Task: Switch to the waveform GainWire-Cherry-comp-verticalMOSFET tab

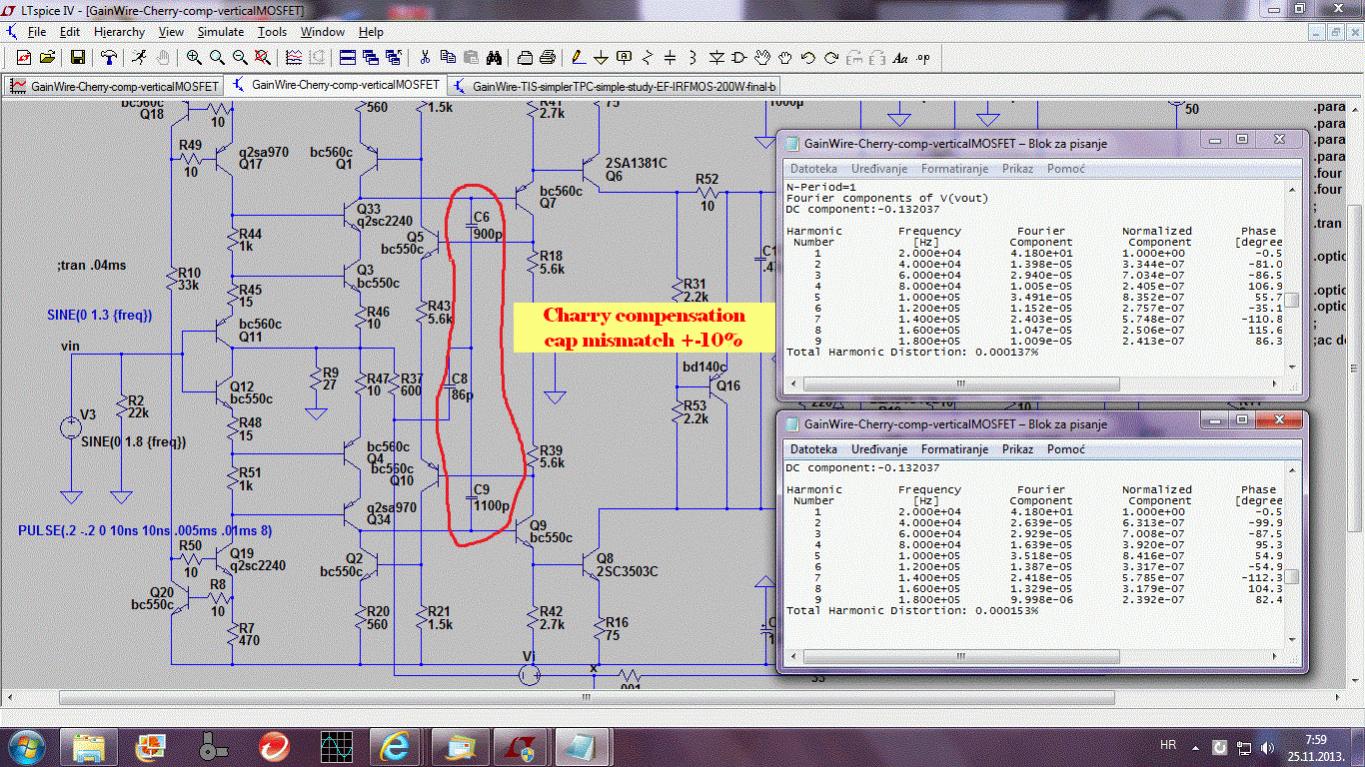Action: click(114, 86)
